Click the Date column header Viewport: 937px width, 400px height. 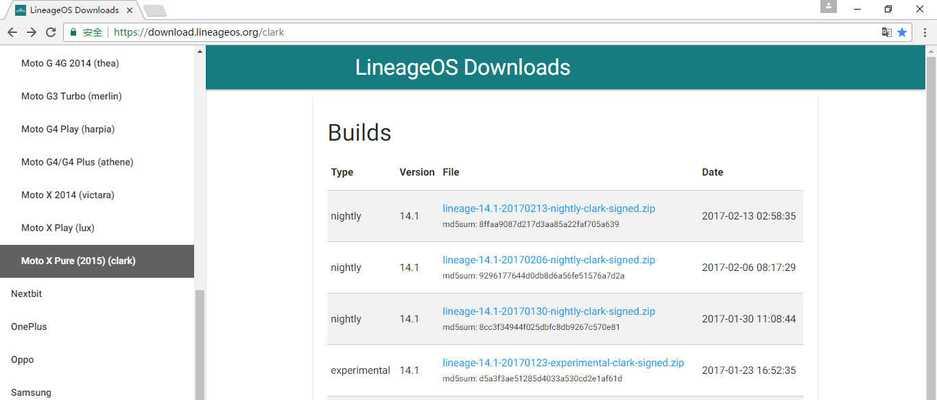tap(712, 172)
